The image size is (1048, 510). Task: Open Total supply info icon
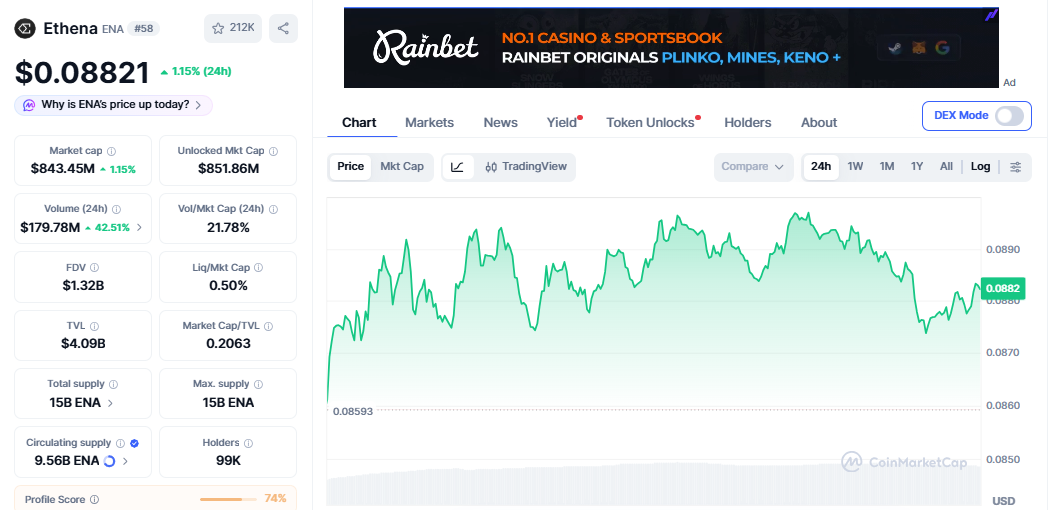pos(114,384)
